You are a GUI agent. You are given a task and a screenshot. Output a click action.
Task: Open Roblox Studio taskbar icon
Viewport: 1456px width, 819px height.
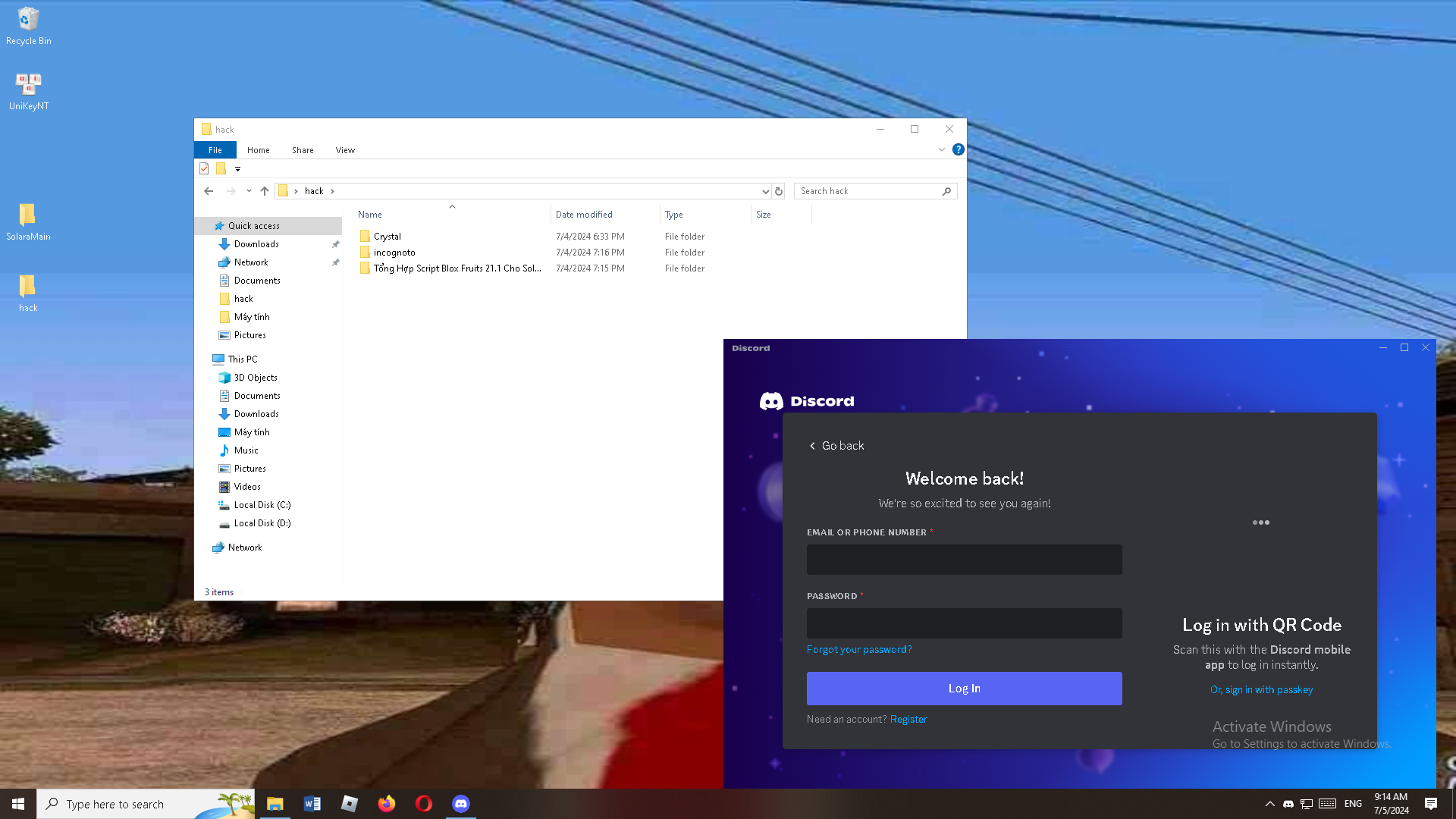click(x=349, y=804)
